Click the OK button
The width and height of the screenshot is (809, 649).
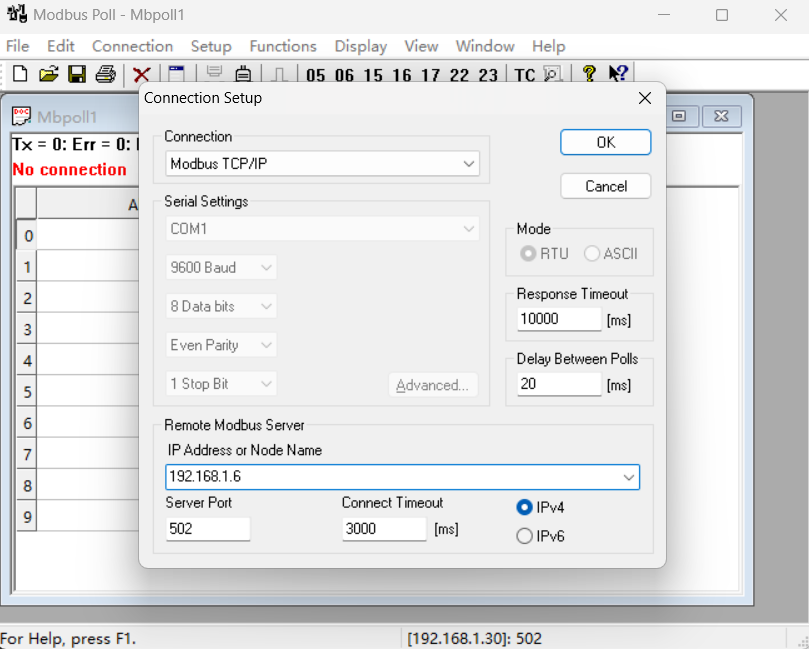click(x=606, y=142)
